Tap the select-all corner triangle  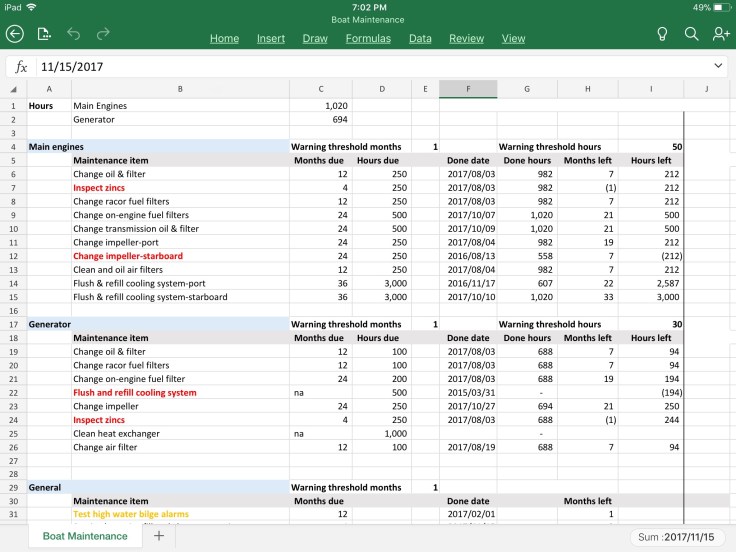(13, 89)
